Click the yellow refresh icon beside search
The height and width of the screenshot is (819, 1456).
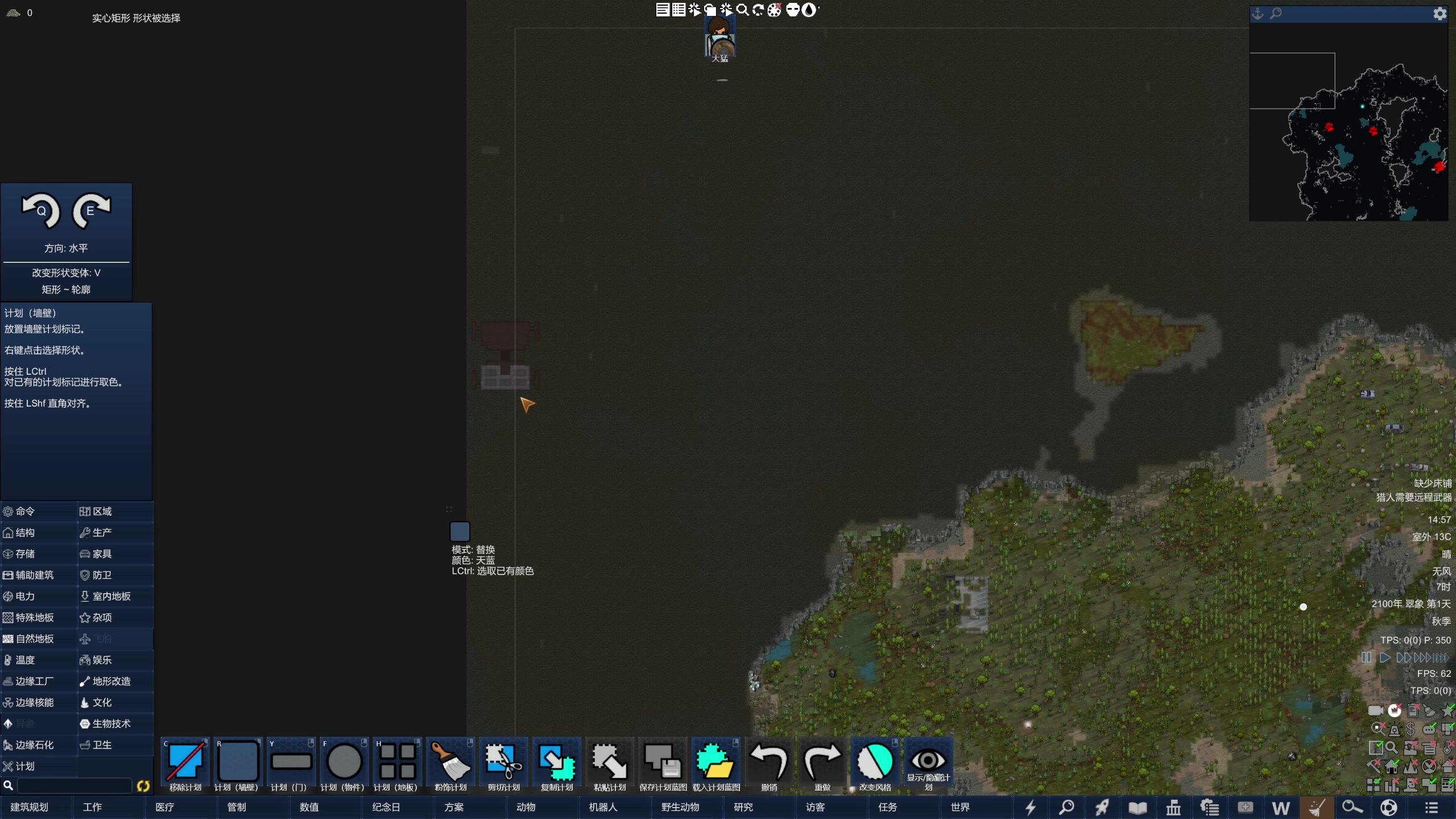click(143, 785)
